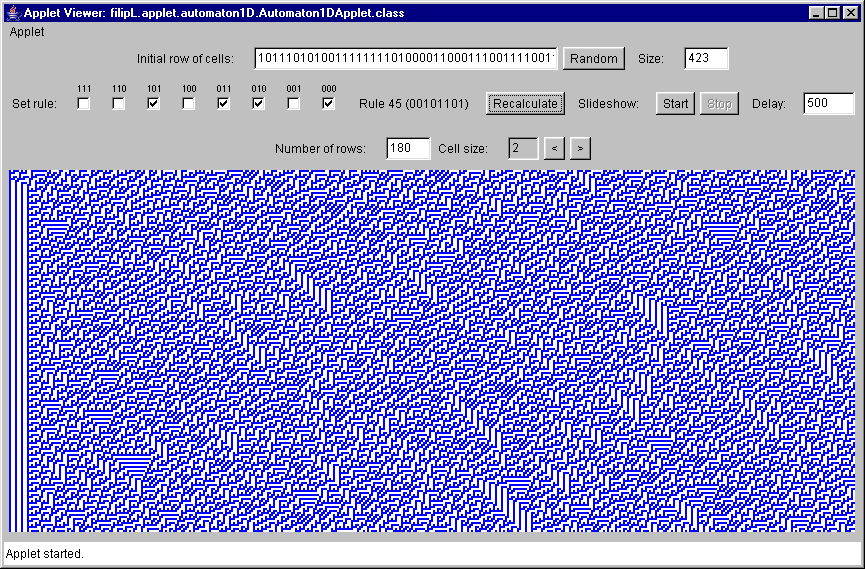
Task: Start the slideshow
Action: coord(676,103)
